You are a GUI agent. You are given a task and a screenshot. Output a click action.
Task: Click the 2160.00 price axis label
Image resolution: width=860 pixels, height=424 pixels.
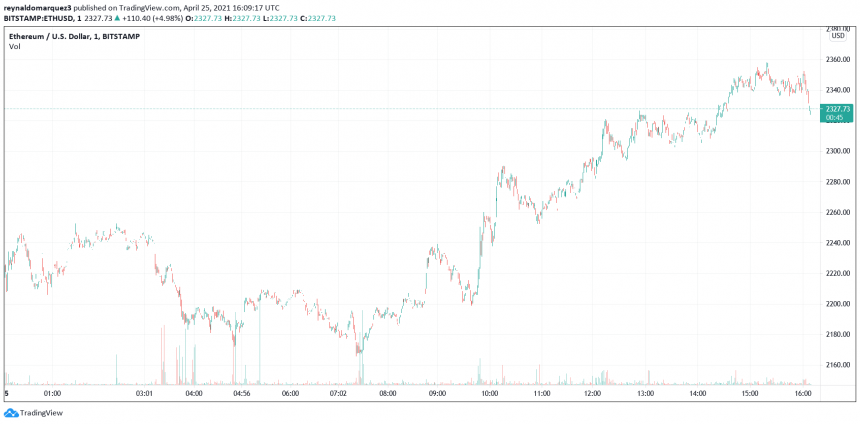pyautogui.click(x=838, y=365)
